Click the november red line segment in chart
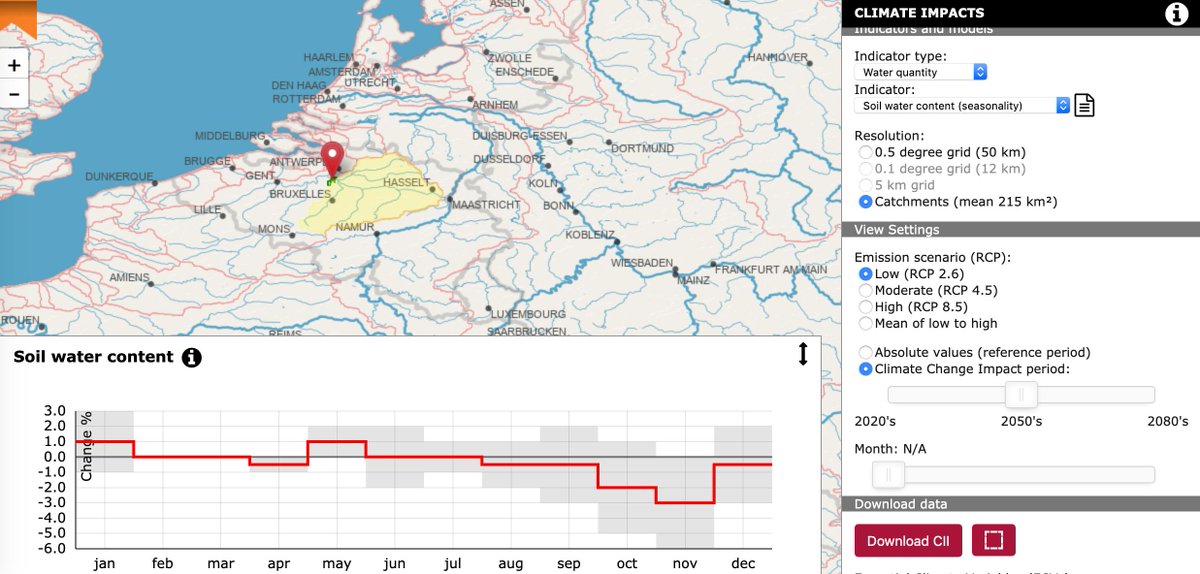Screen dimensions: 1200x574 pyautogui.click(x=684, y=503)
